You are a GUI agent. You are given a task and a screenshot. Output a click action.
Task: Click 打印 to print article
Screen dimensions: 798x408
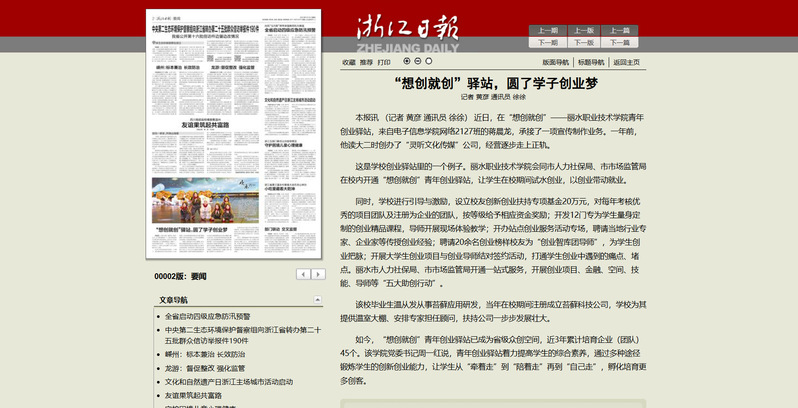384,63
